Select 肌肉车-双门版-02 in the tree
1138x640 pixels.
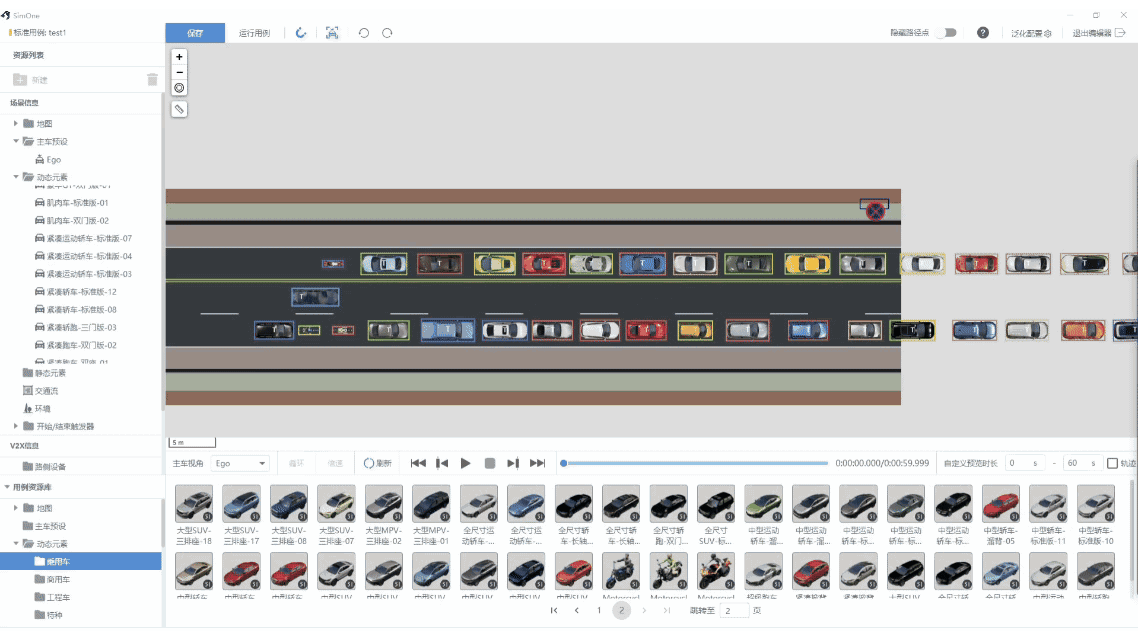click(x=72, y=221)
